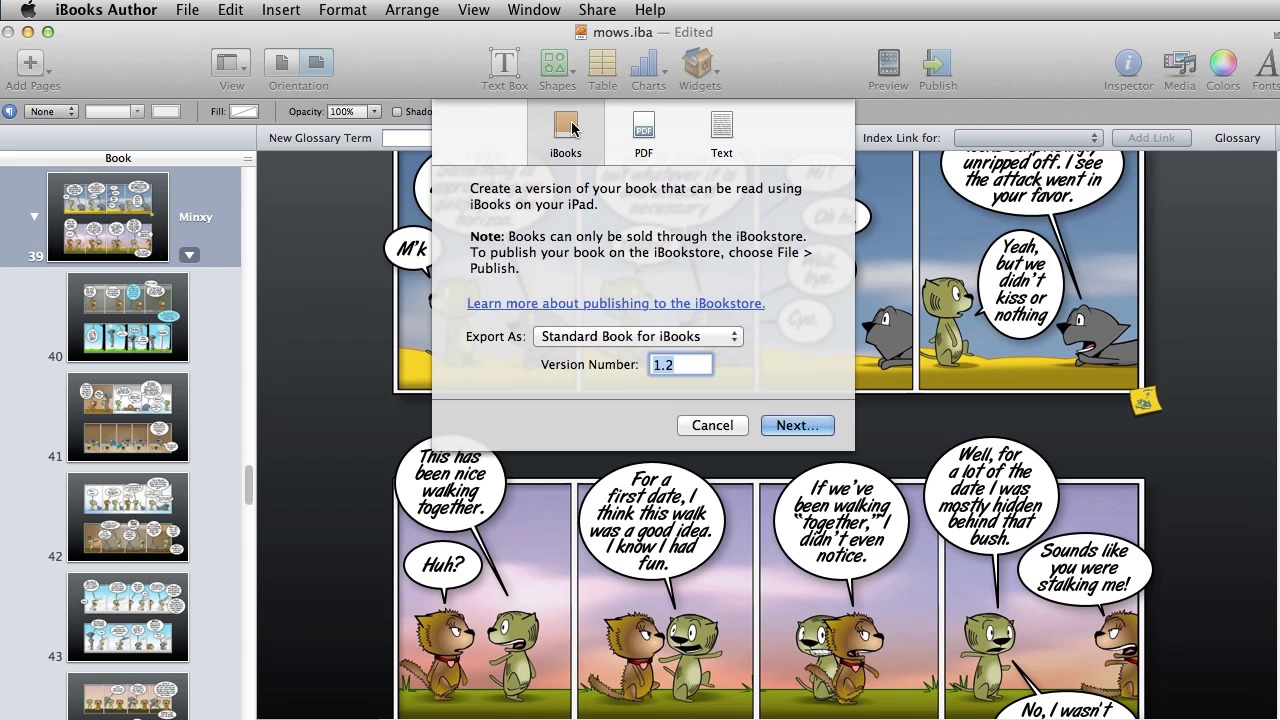Click the Next button in export dialog
The image size is (1280, 720).
tap(797, 425)
